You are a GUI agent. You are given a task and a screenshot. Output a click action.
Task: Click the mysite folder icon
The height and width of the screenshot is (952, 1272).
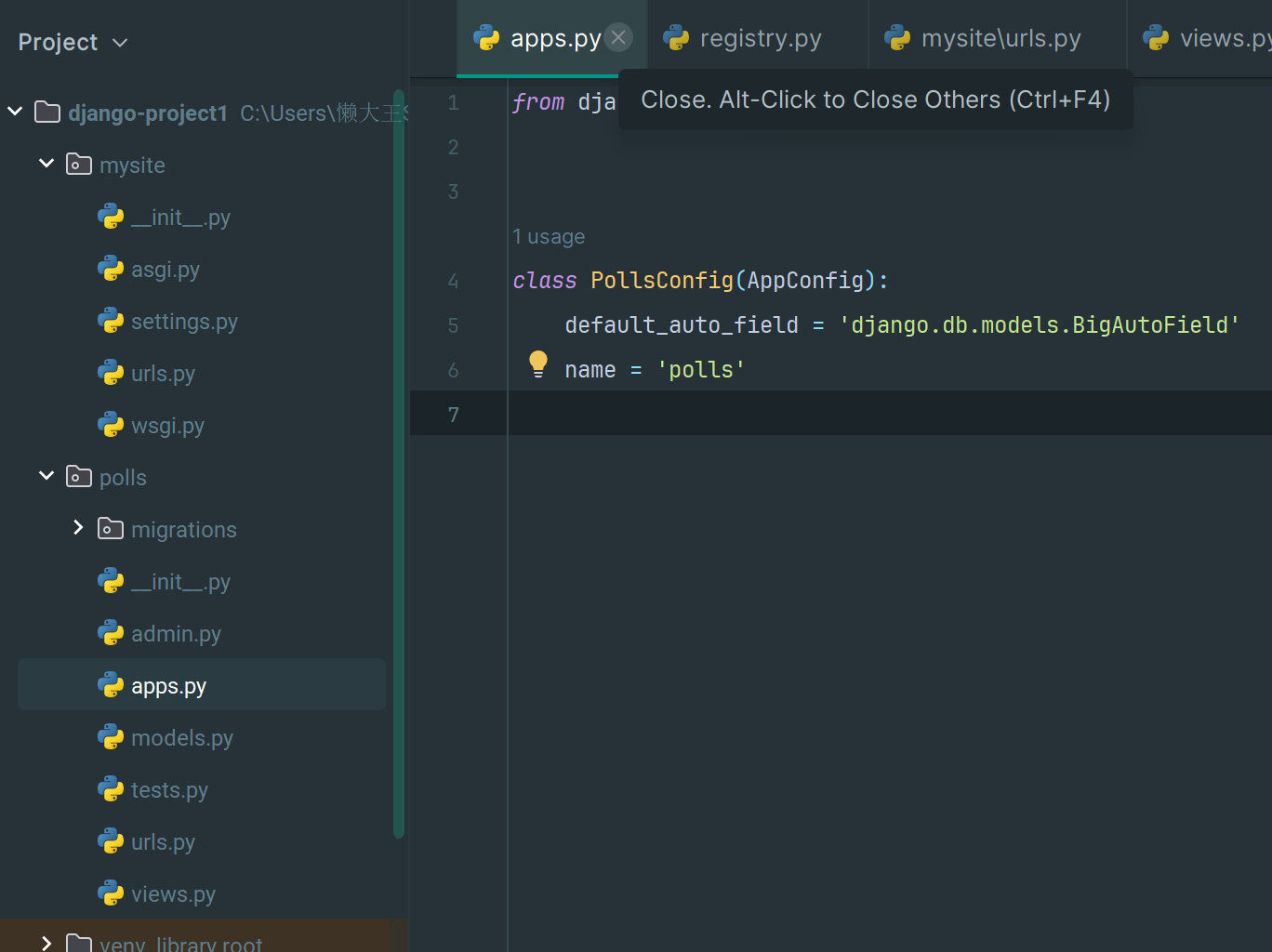tap(79, 165)
